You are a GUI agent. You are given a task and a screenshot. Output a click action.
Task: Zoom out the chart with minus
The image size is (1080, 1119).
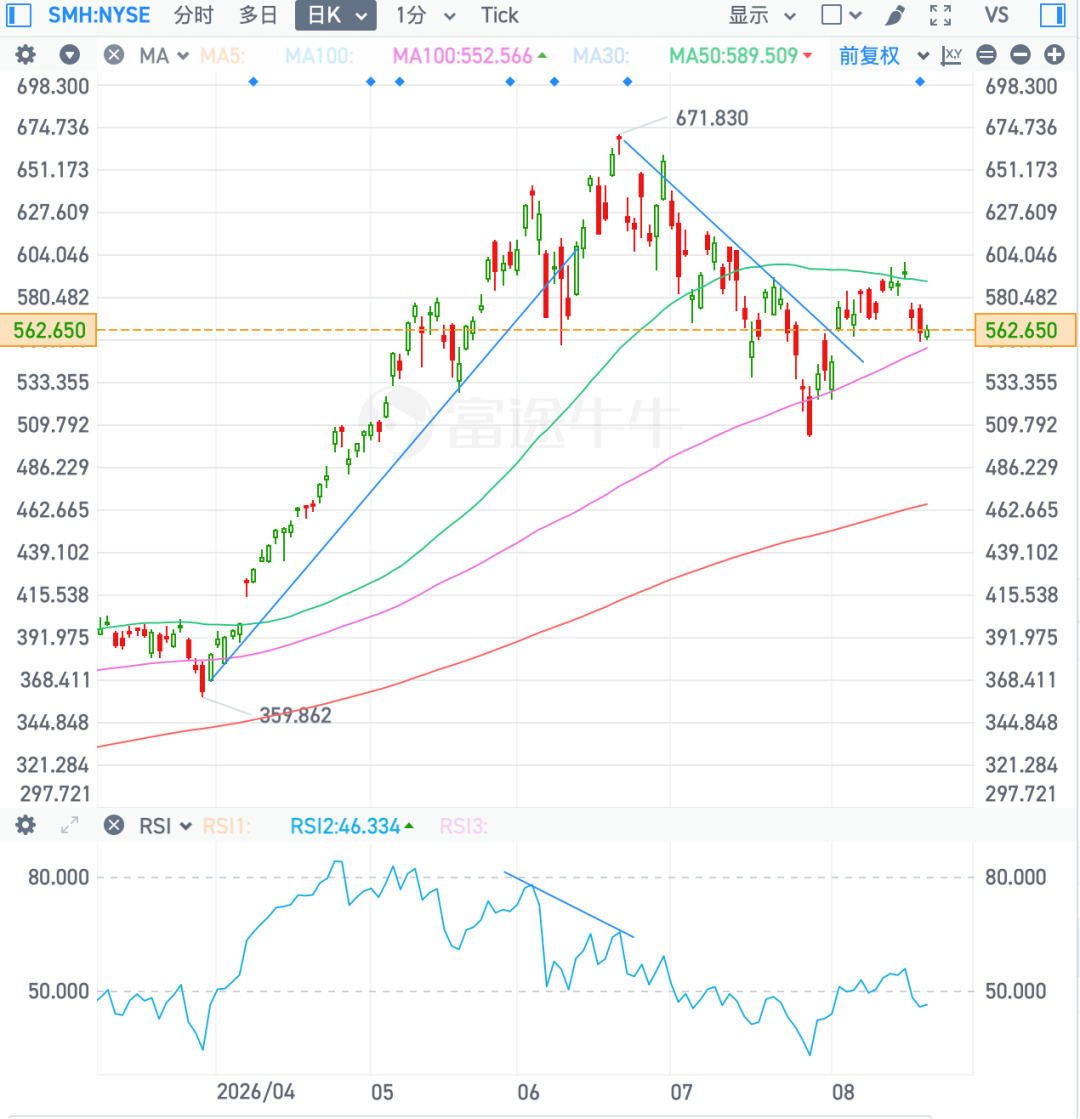click(1020, 55)
